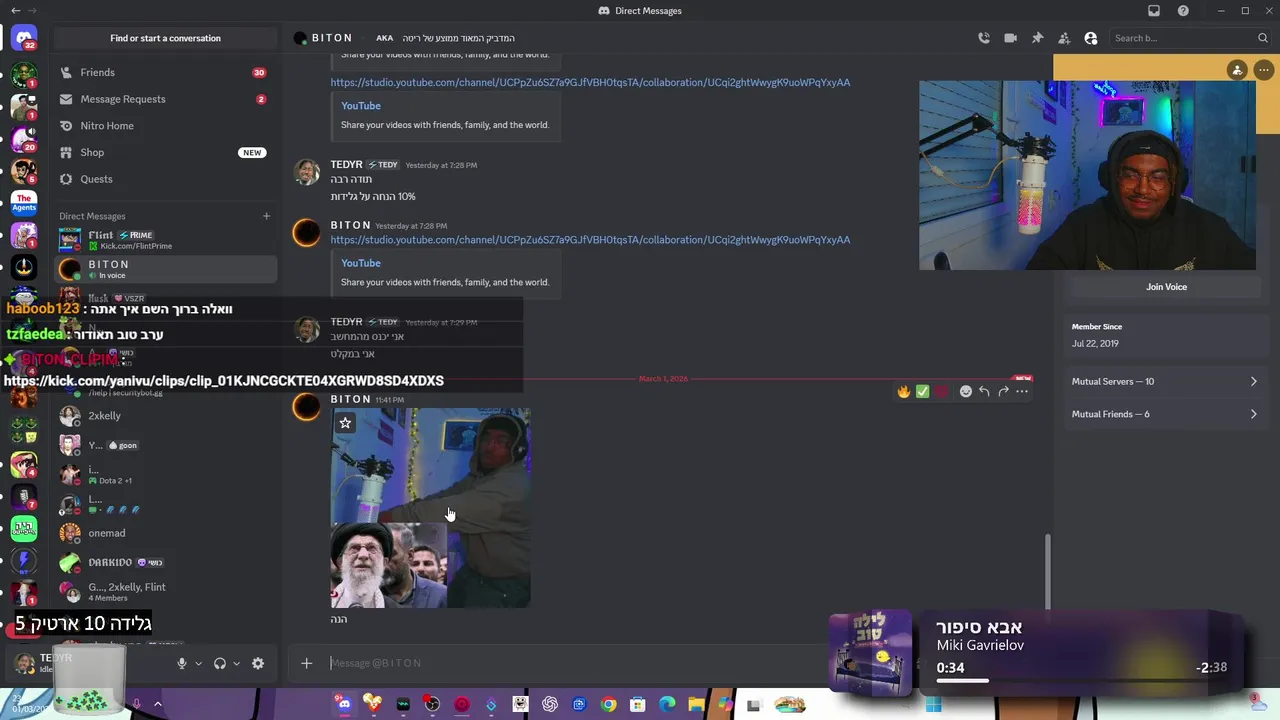
Task: Open User Settings gear
Action: [258, 663]
